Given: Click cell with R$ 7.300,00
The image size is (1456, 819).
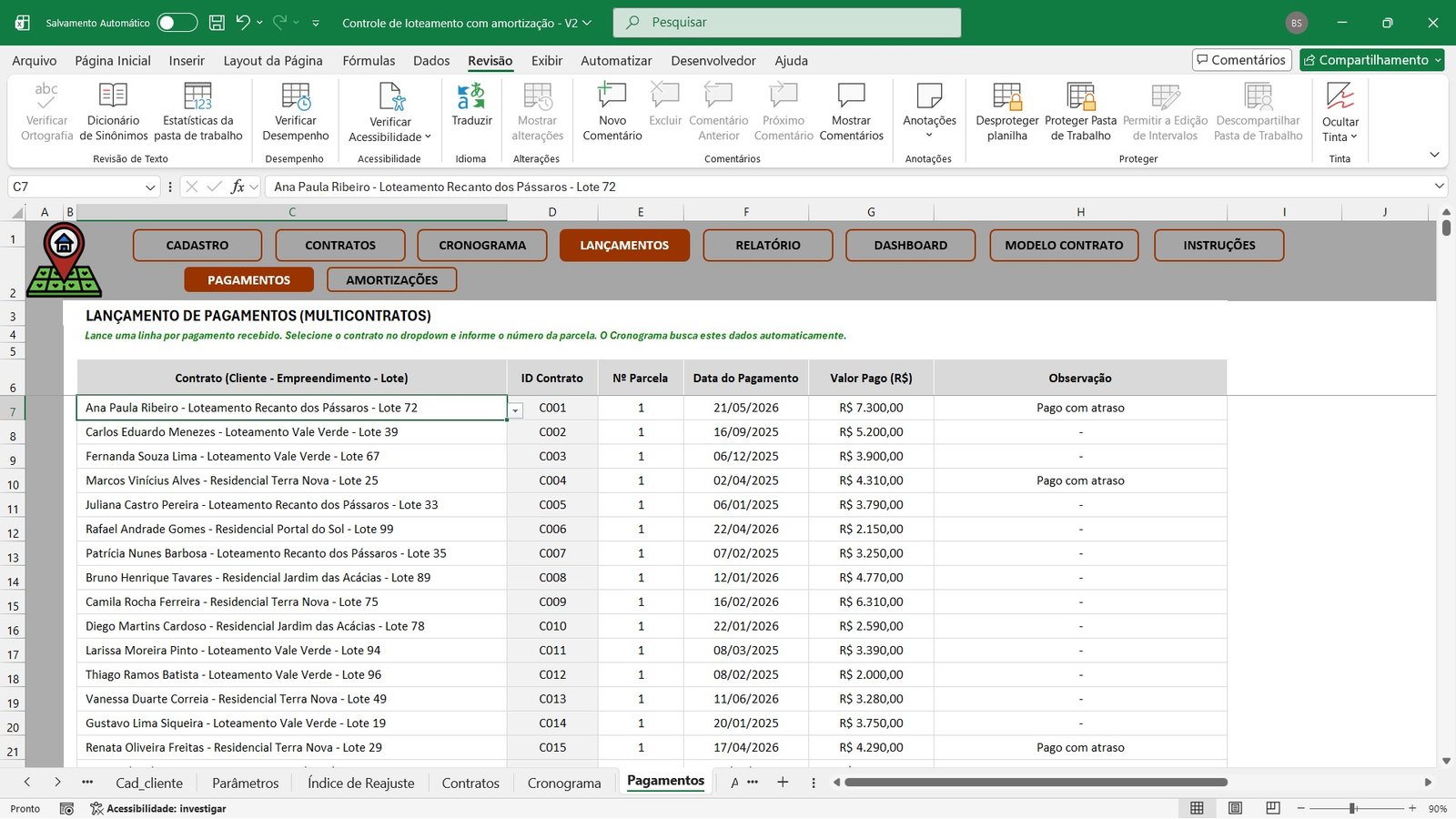Looking at the screenshot, I should [x=871, y=408].
